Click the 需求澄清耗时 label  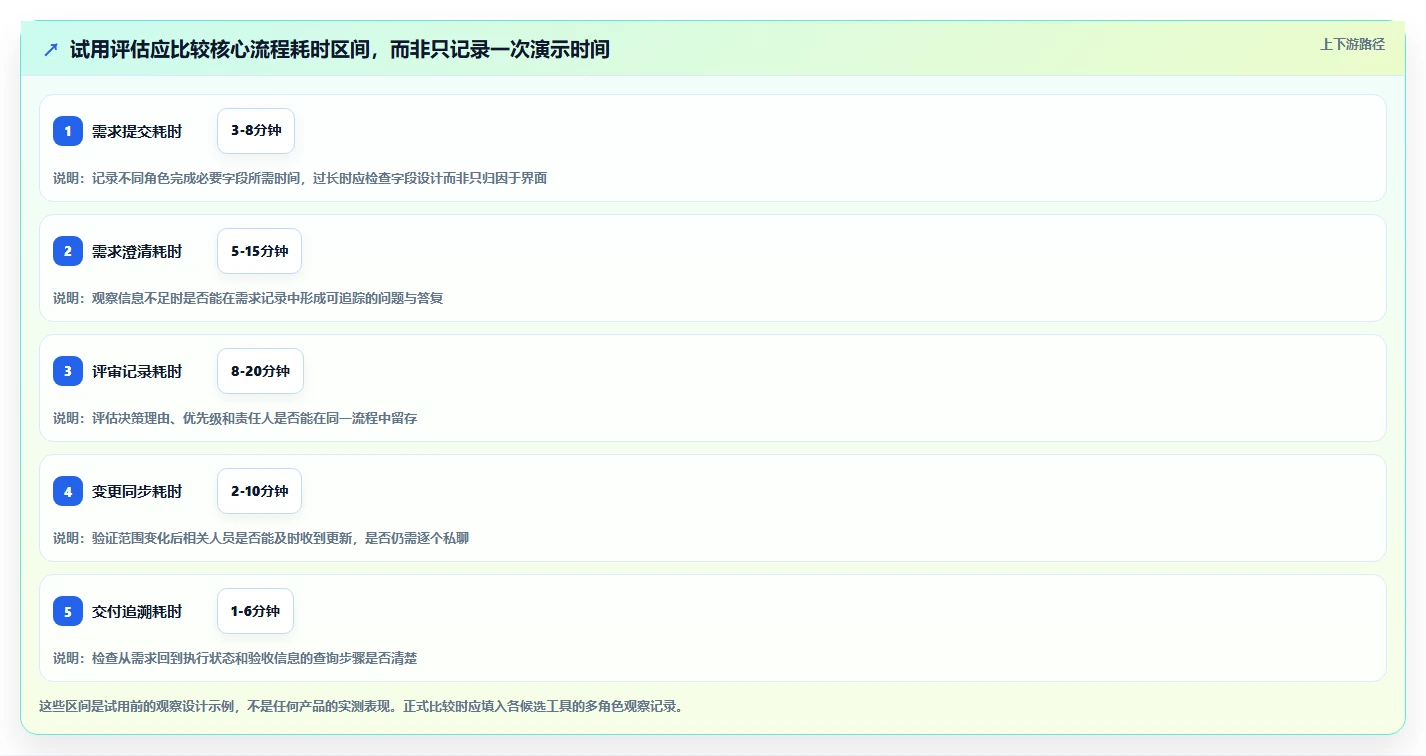point(137,251)
